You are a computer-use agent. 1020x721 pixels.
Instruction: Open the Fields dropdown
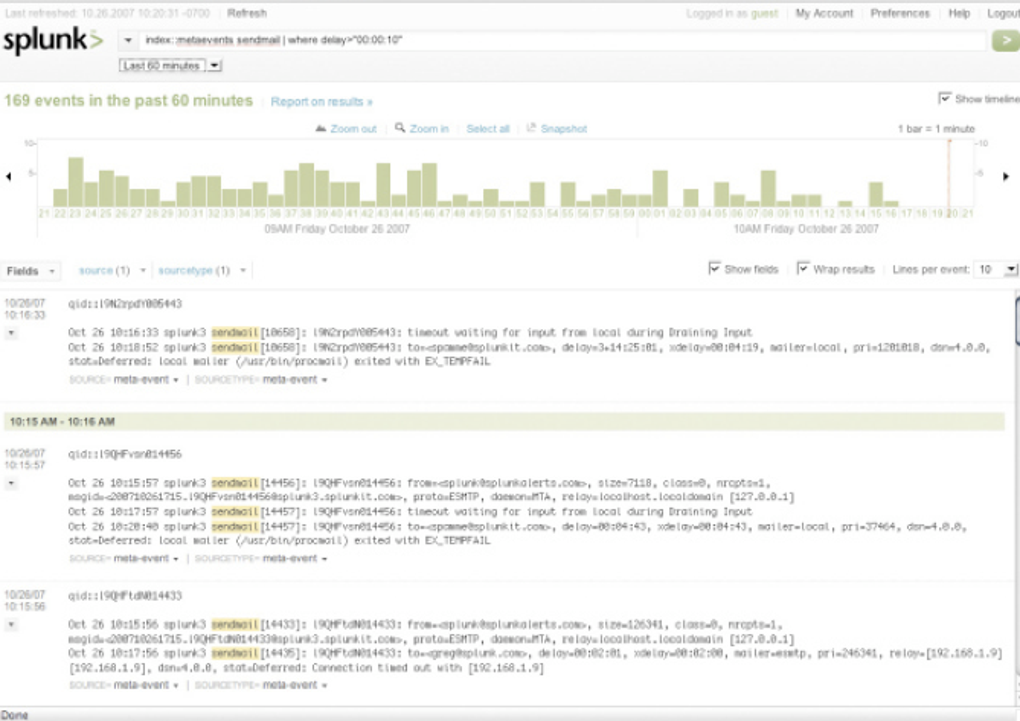click(31, 271)
